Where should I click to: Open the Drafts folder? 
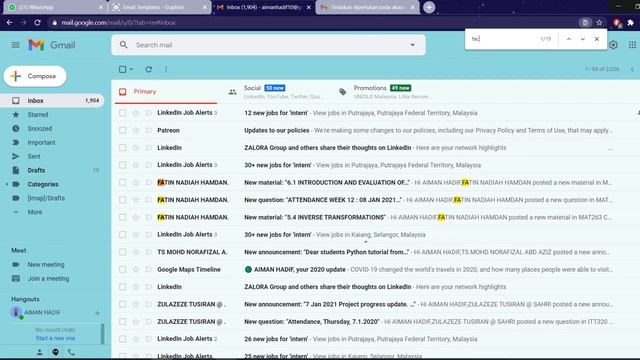click(52, 170)
